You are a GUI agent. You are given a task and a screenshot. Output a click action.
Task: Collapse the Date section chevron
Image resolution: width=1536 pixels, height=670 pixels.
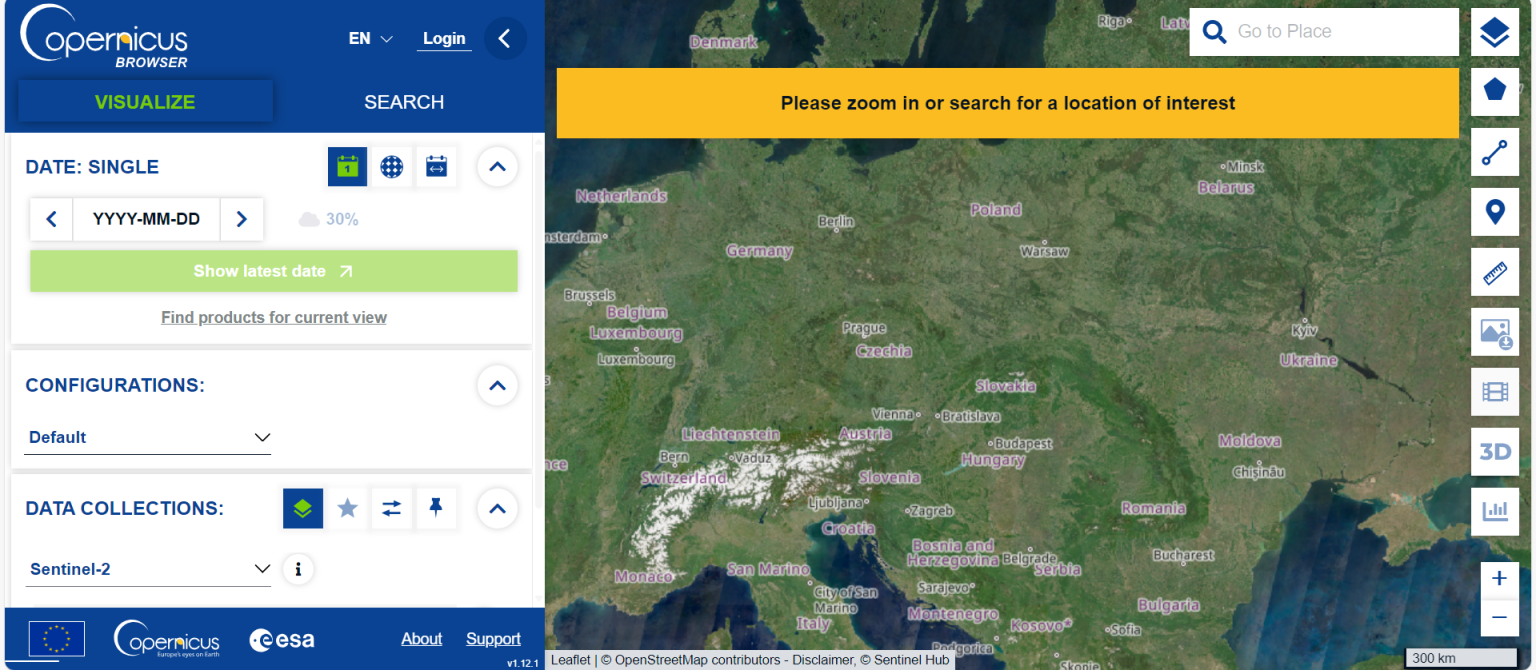point(497,167)
